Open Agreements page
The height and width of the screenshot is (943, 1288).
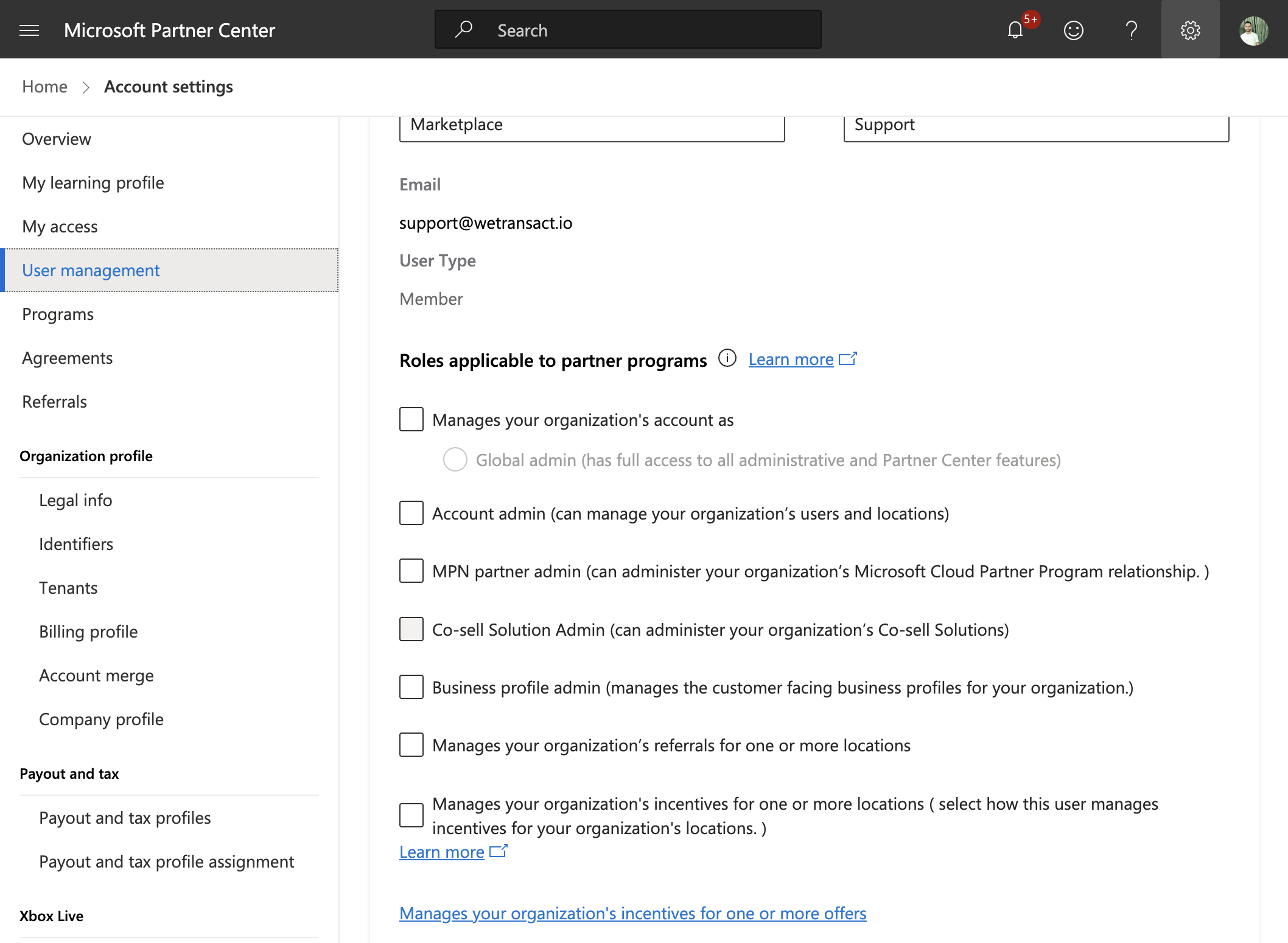[x=169, y=358]
